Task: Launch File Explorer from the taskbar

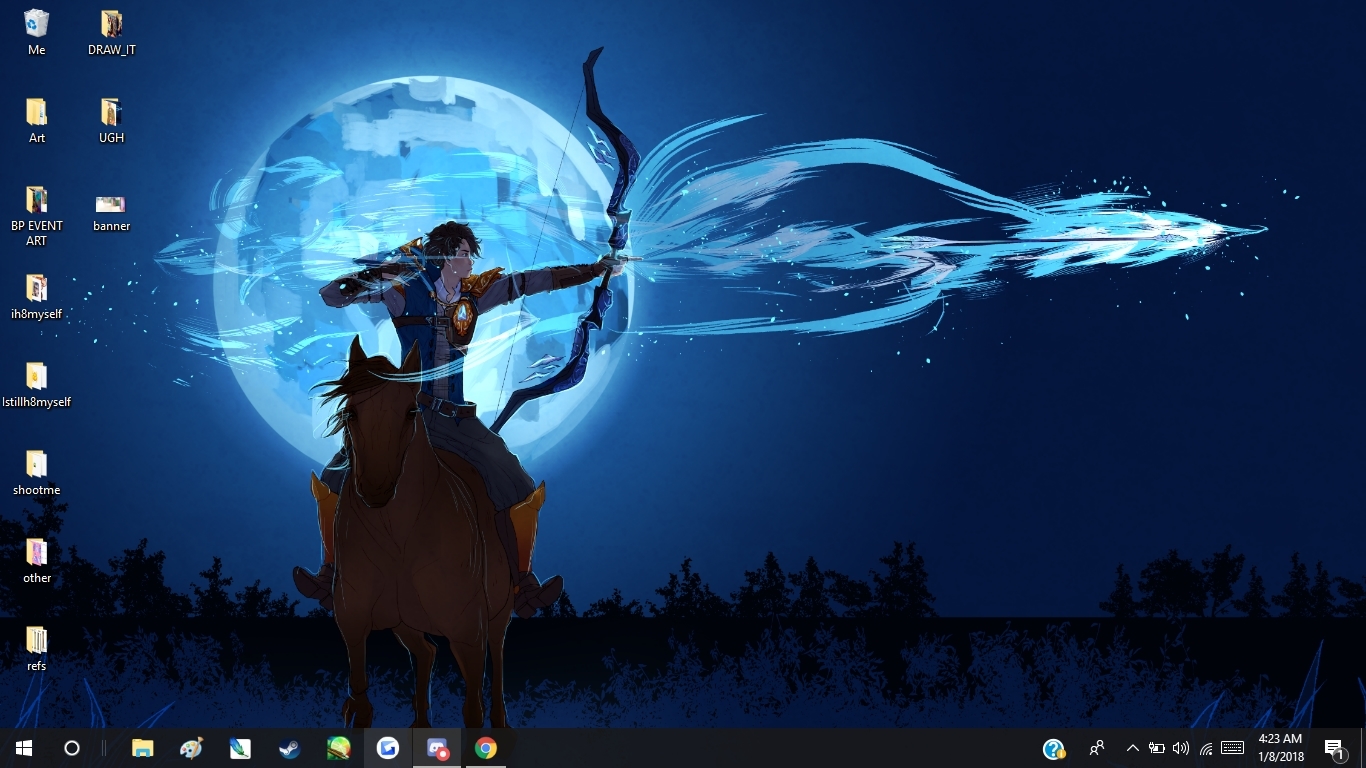Action: click(x=143, y=748)
